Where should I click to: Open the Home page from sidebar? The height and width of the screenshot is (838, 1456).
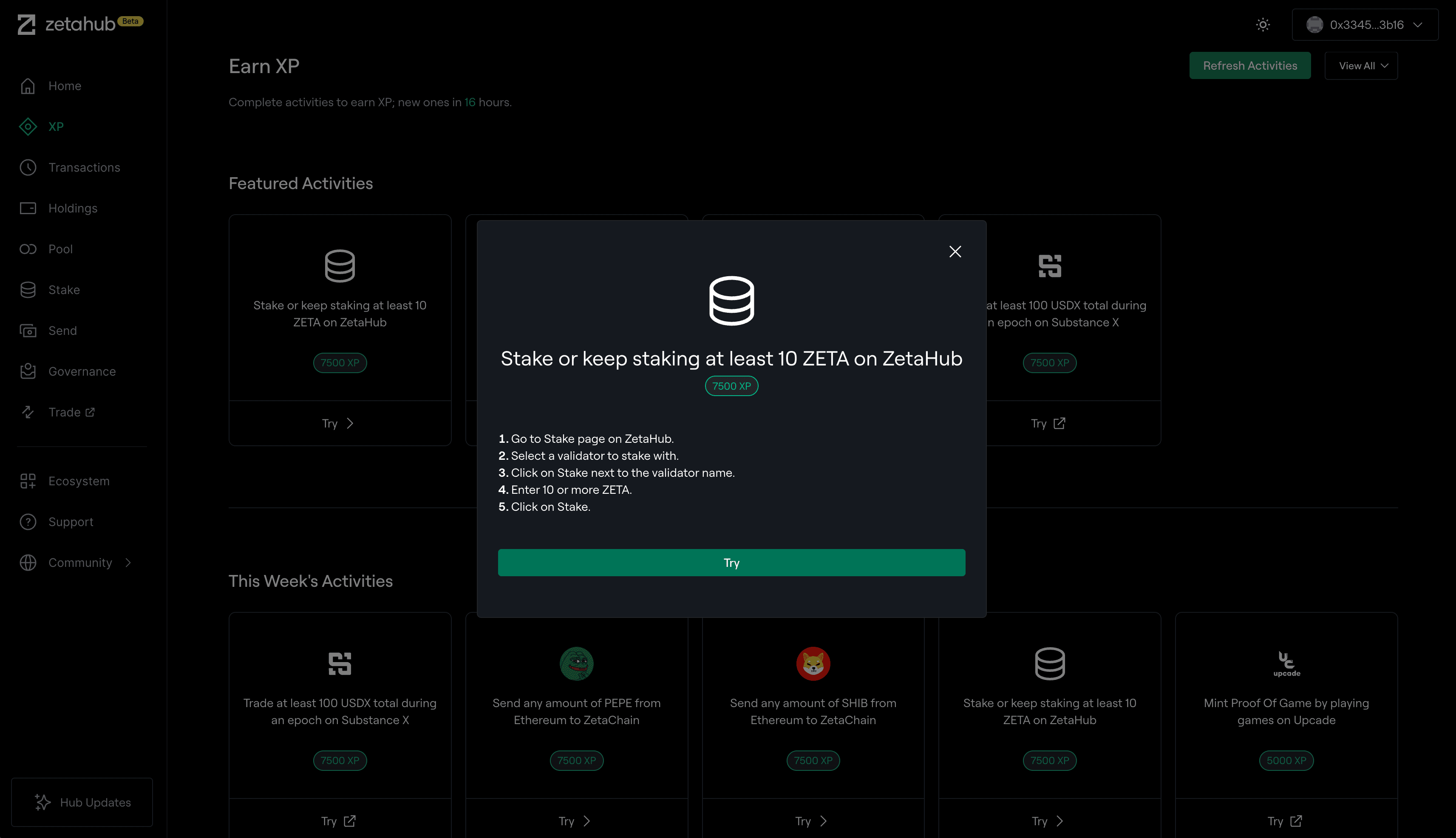(x=65, y=85)
